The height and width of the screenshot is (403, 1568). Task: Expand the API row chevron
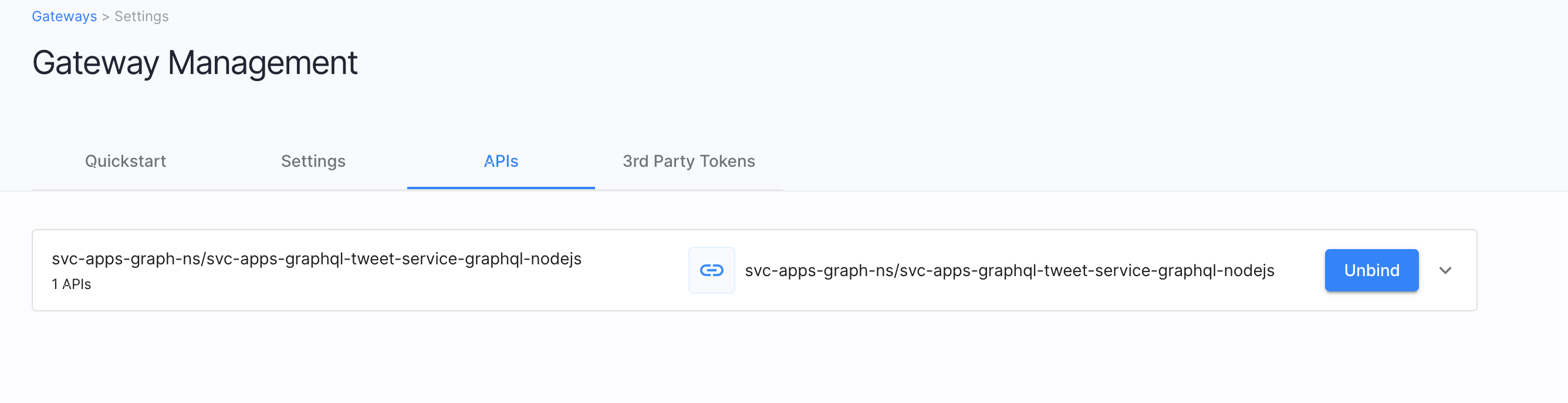pyautogui.click(x=1445, y=270)
